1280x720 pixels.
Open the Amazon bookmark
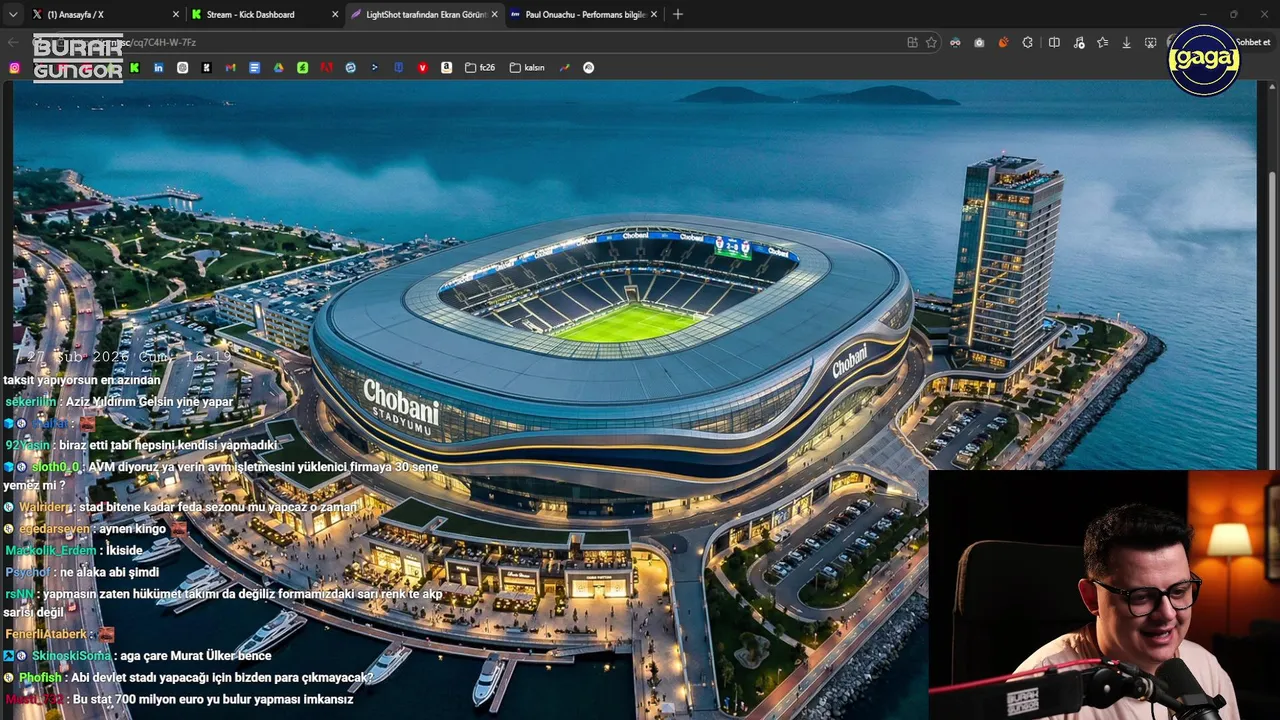(x=446, y=67)
